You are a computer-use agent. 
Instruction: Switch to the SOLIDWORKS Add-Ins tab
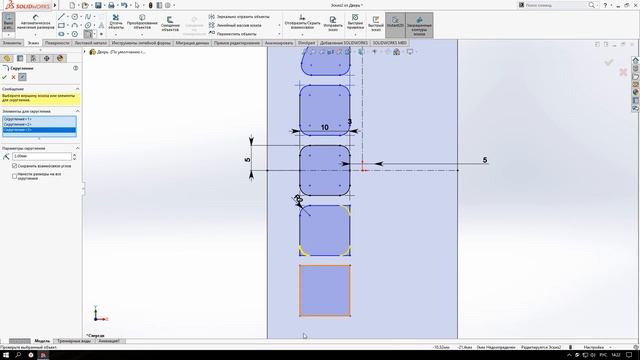point(344,43)
